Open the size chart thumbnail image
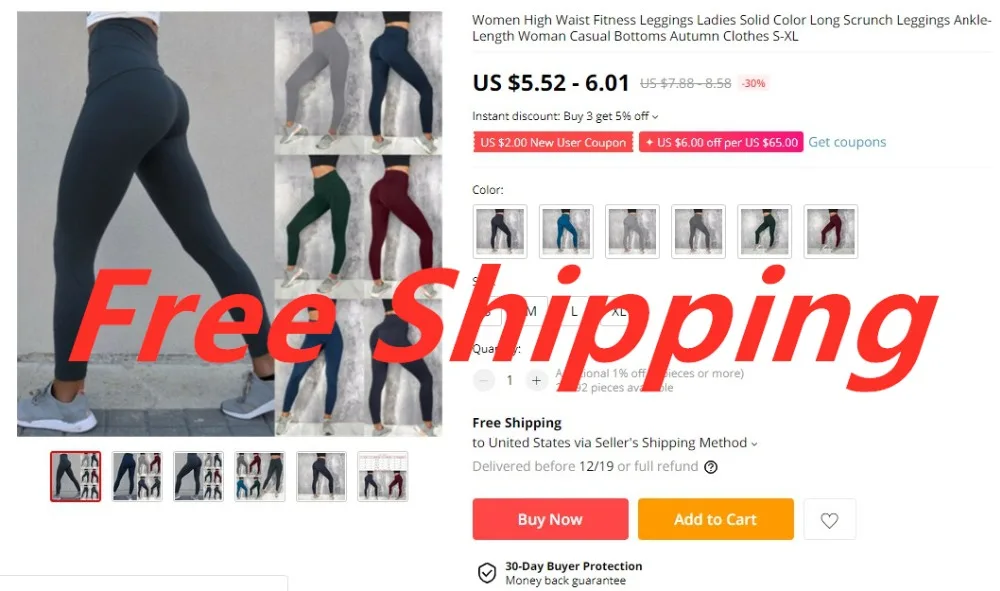 (383, 476)
